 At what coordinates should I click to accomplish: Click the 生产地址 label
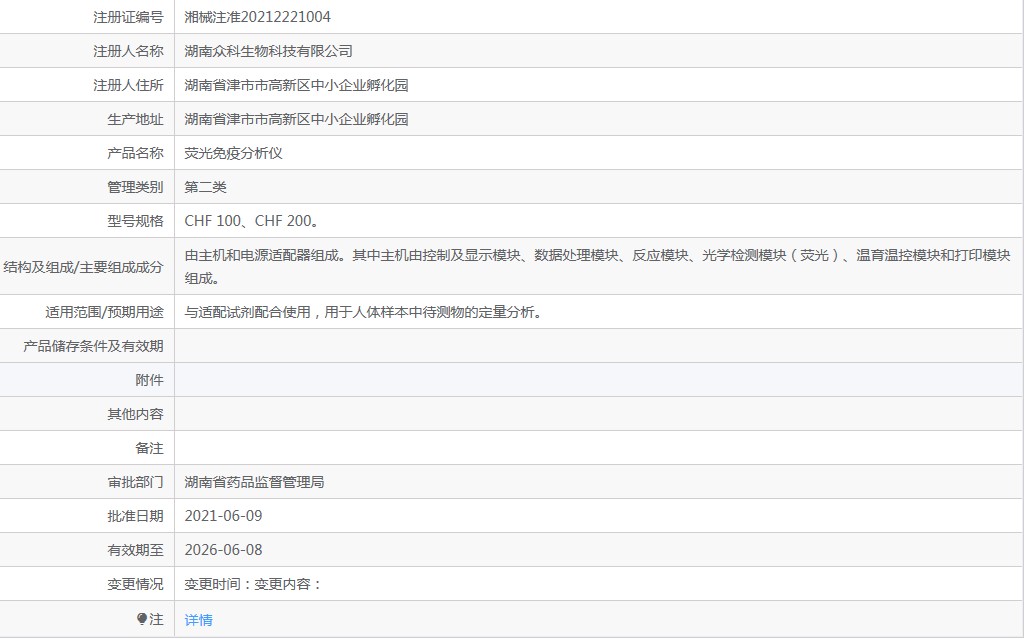pos(135,119)
